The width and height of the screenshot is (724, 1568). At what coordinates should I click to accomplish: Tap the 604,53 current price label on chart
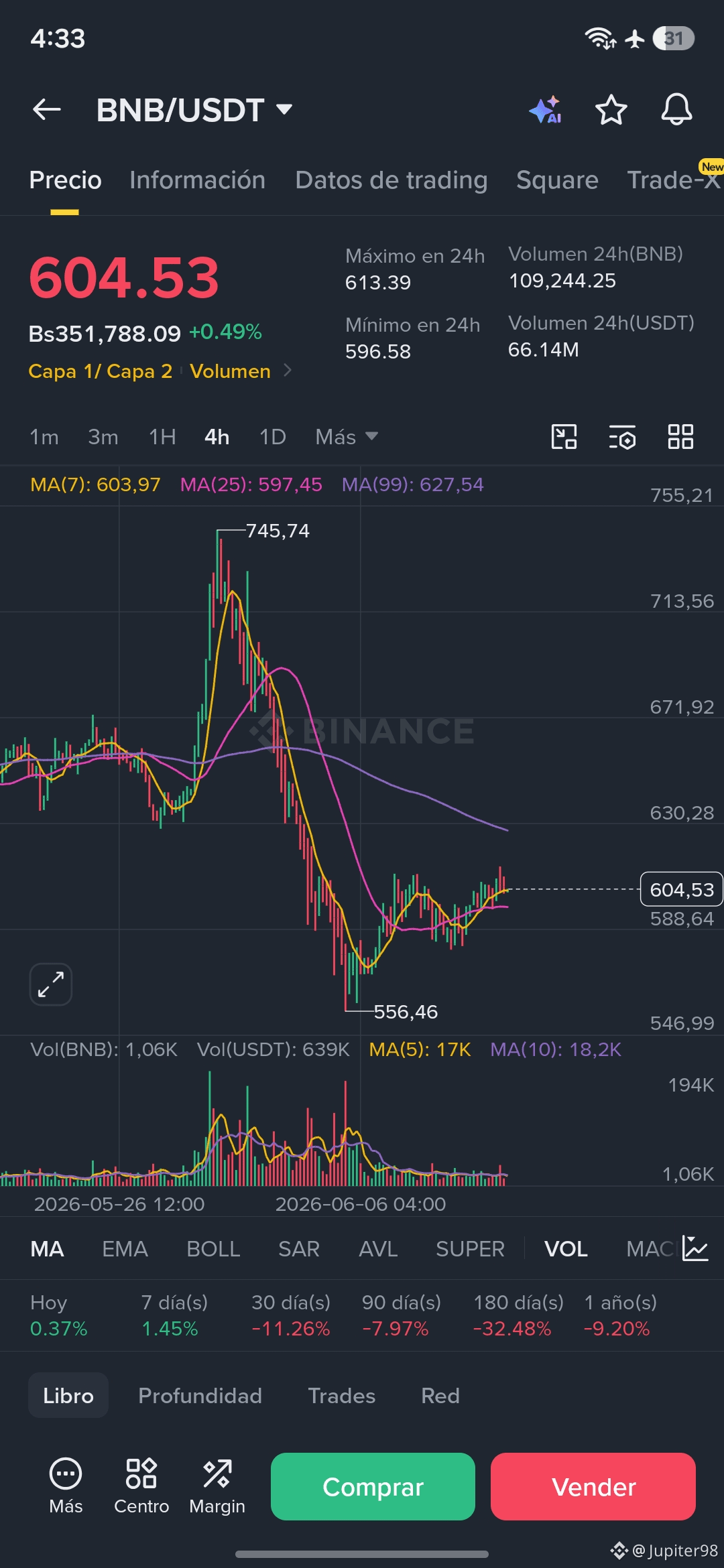point(682,889)
